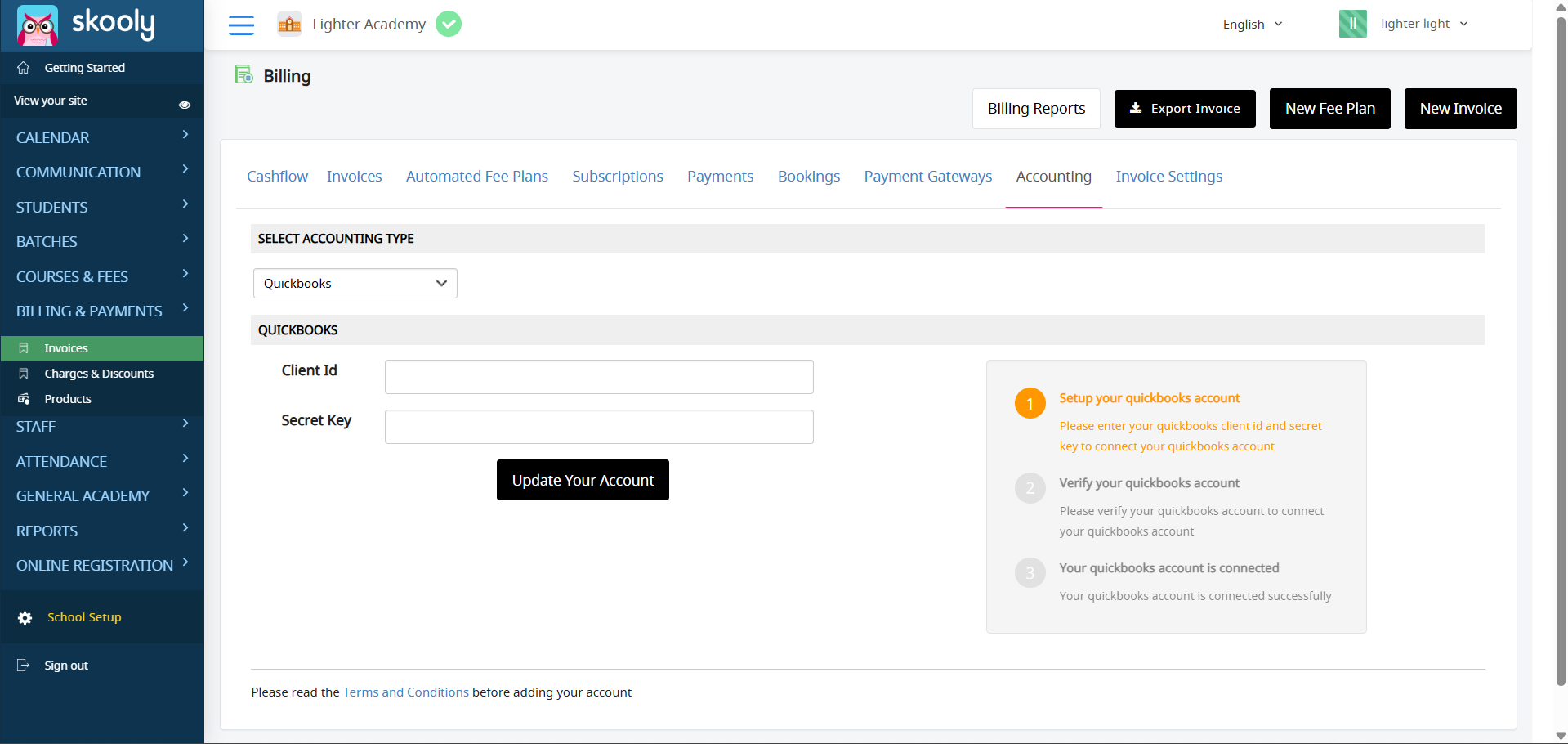Switch to the Invoices tab
Viewport: 1568px width, 744px height.
click(354, 176)
